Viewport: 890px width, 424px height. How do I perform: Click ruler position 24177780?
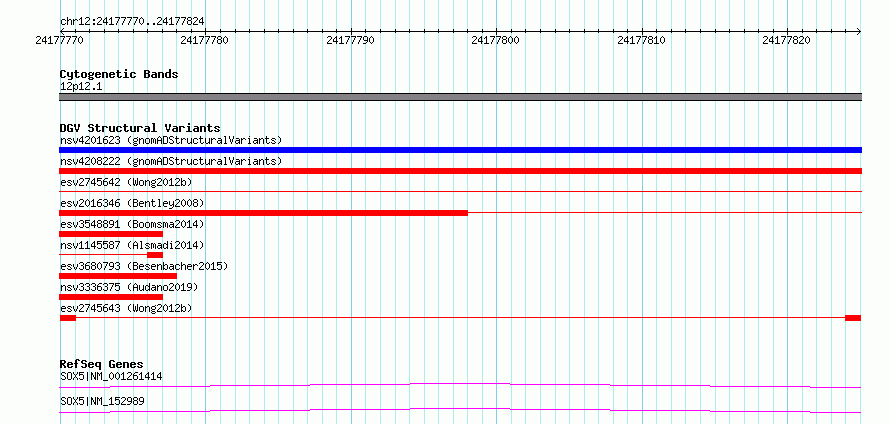click(x=205, y=40)
